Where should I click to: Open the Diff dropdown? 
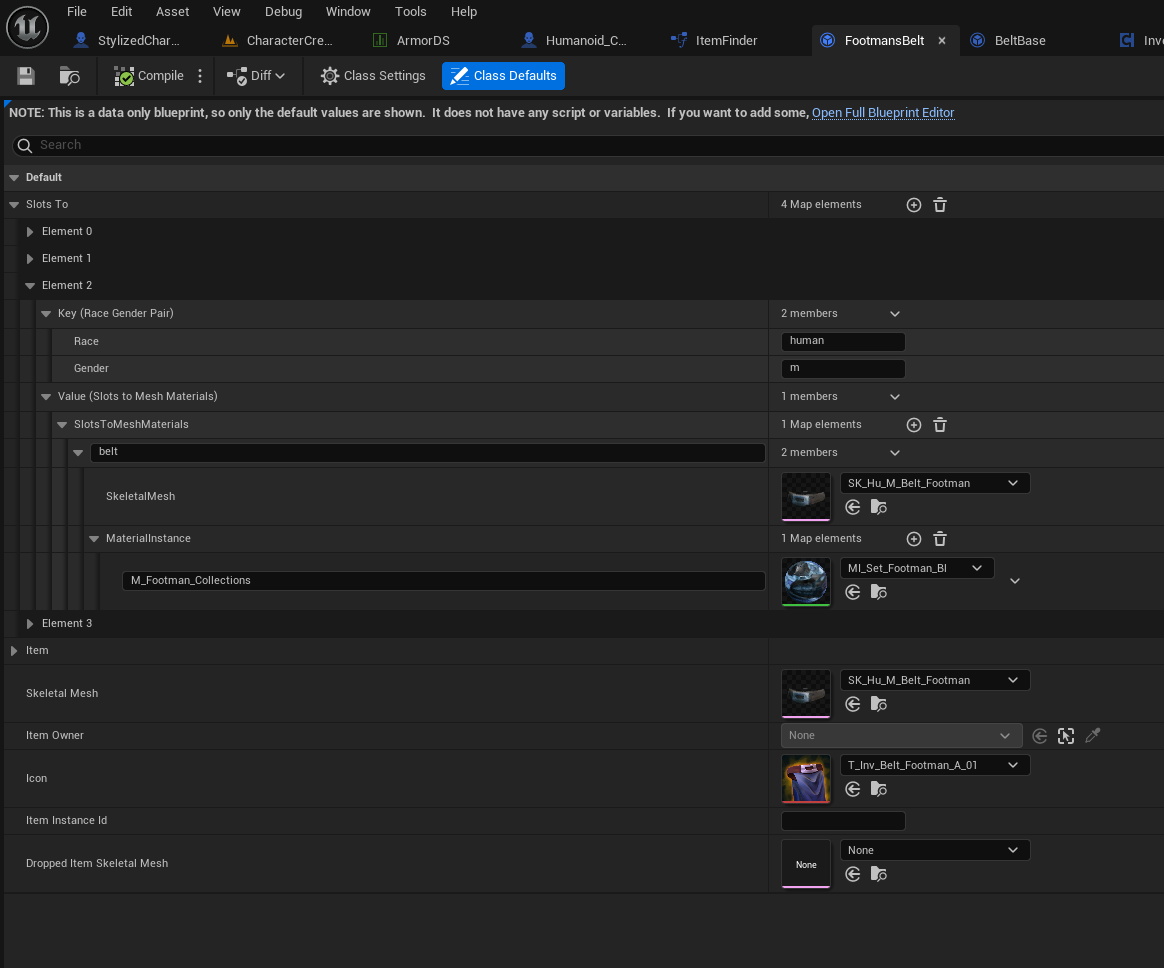(x=256, y=76)
